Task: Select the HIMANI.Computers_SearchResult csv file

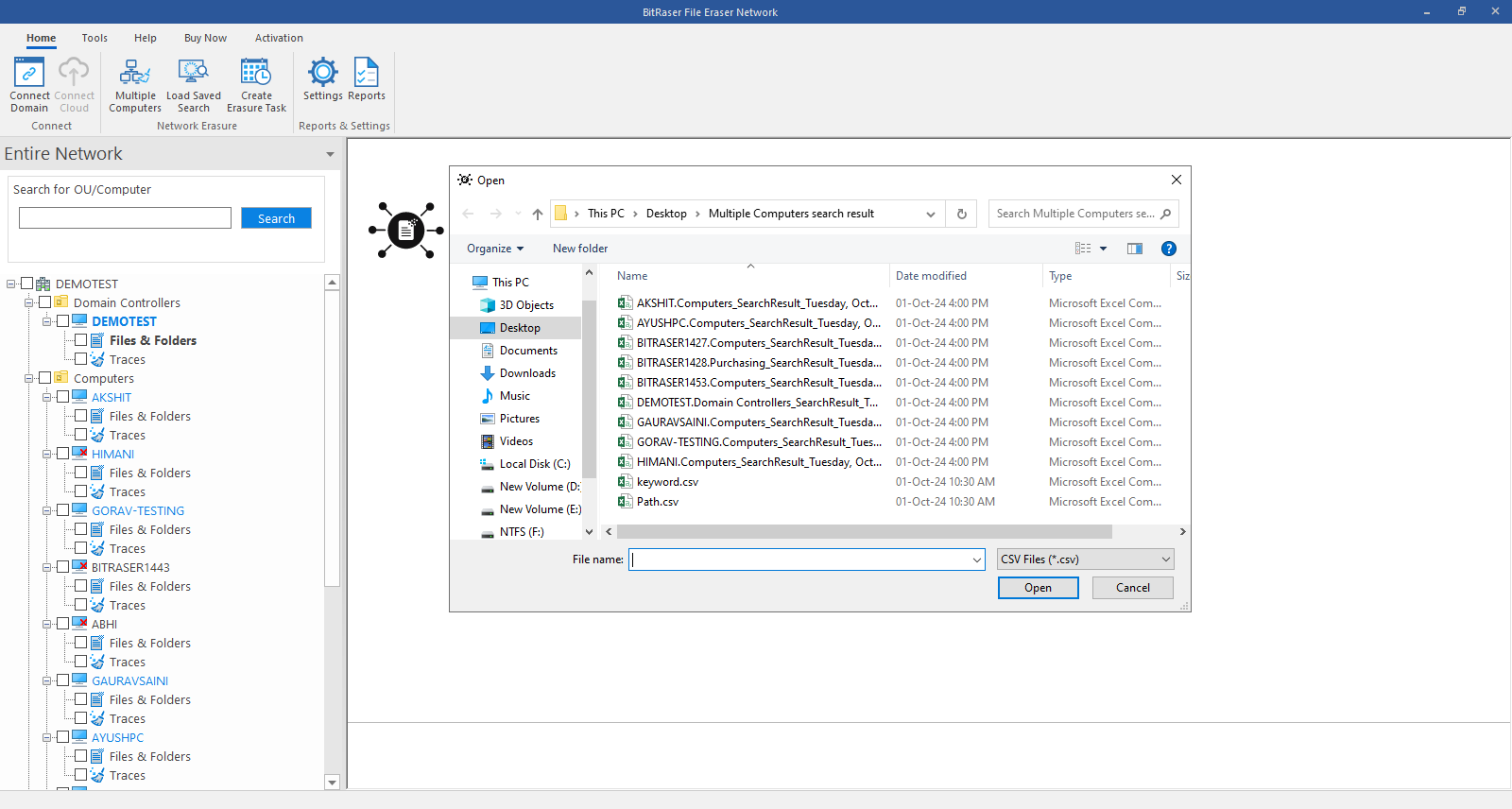Action: tap(759, 462)
